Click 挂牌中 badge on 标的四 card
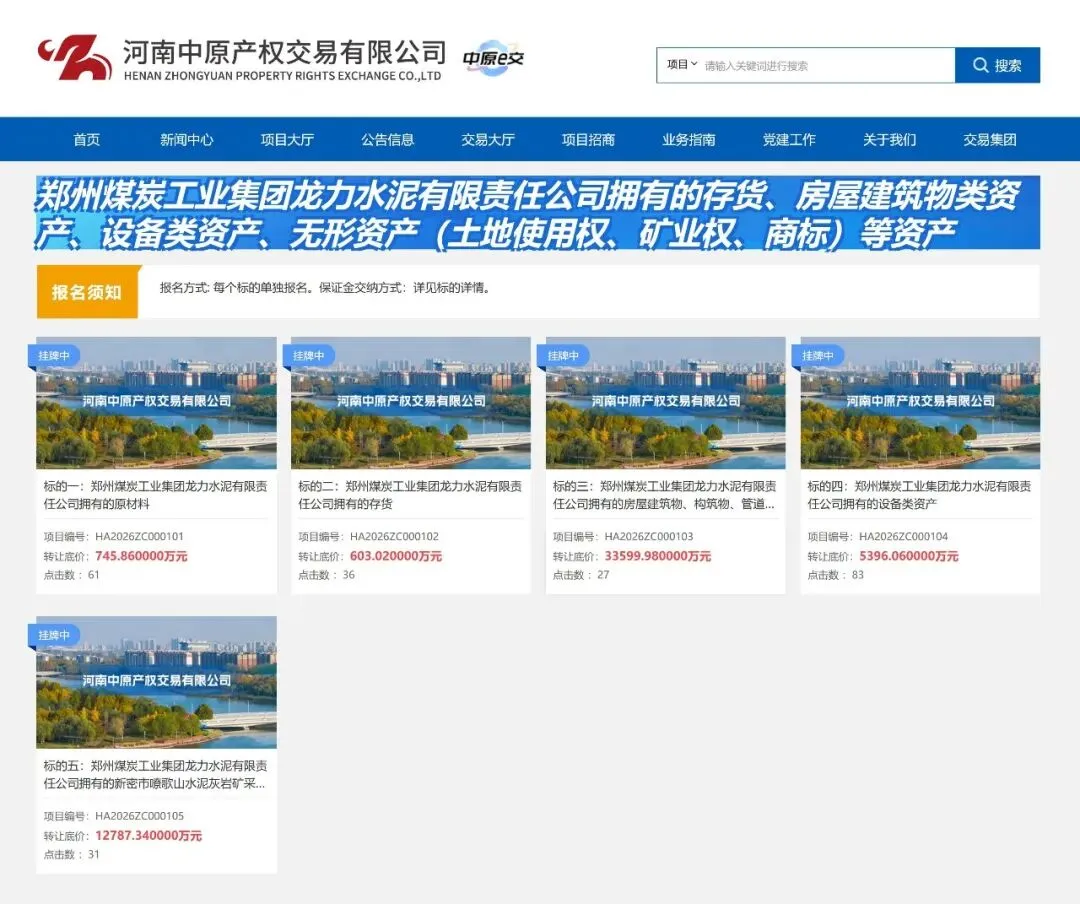The width and height of the screenshot is (1080, 904). (x=818, y=356)
